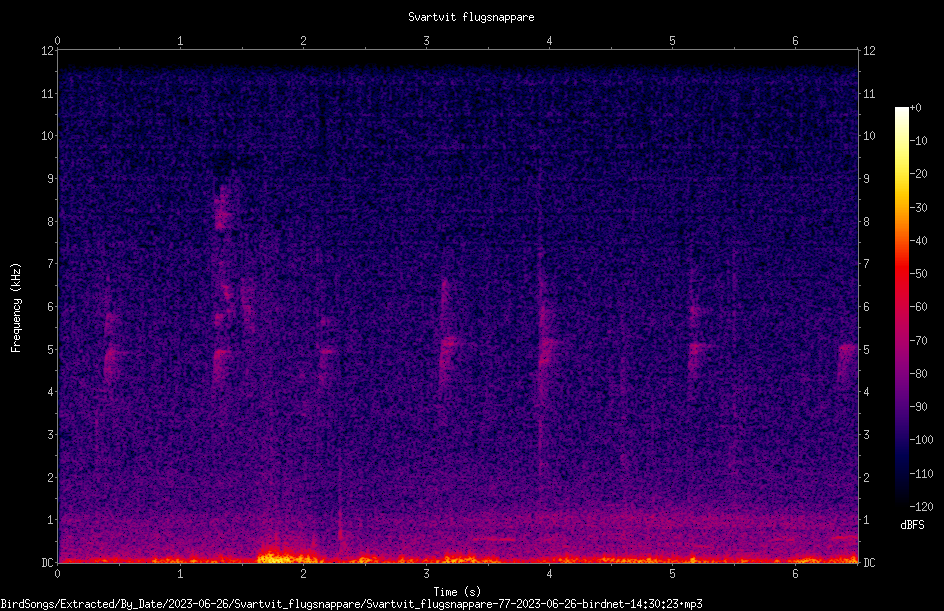The width and height of the screenshot is (944, 611).
Task: Click the "-40" color scale value
Action: click(919, 241)
